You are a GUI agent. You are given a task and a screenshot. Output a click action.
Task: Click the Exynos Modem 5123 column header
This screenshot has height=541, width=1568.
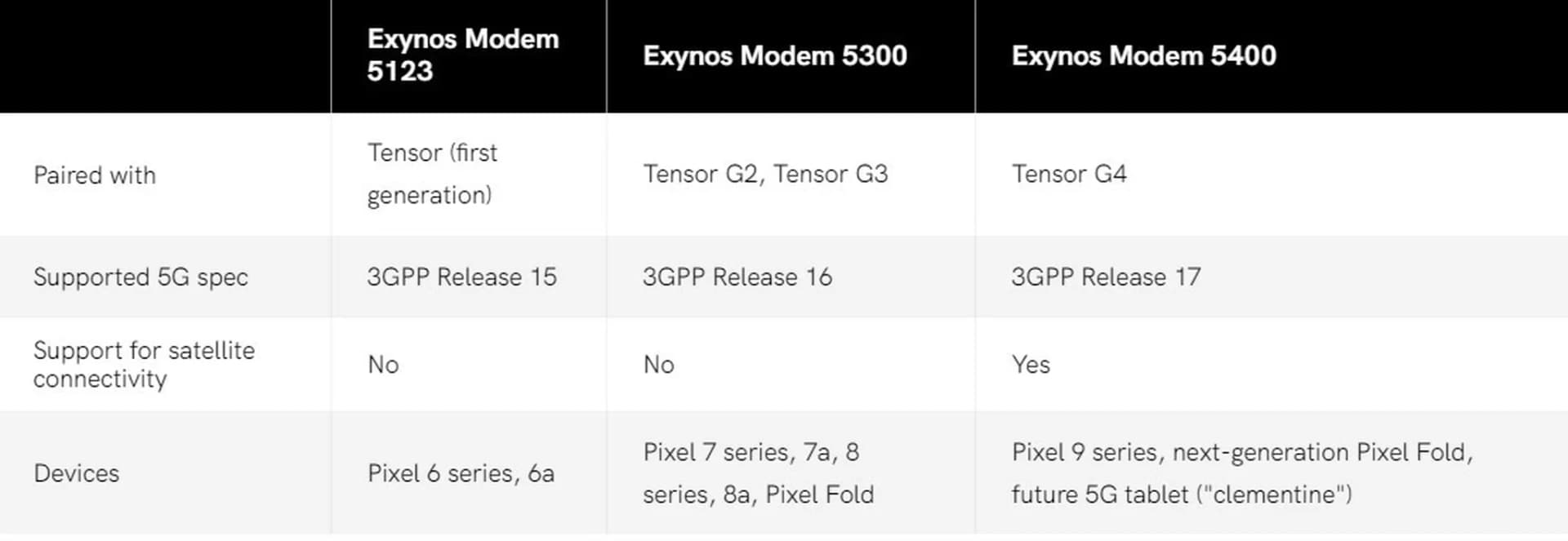463,55
